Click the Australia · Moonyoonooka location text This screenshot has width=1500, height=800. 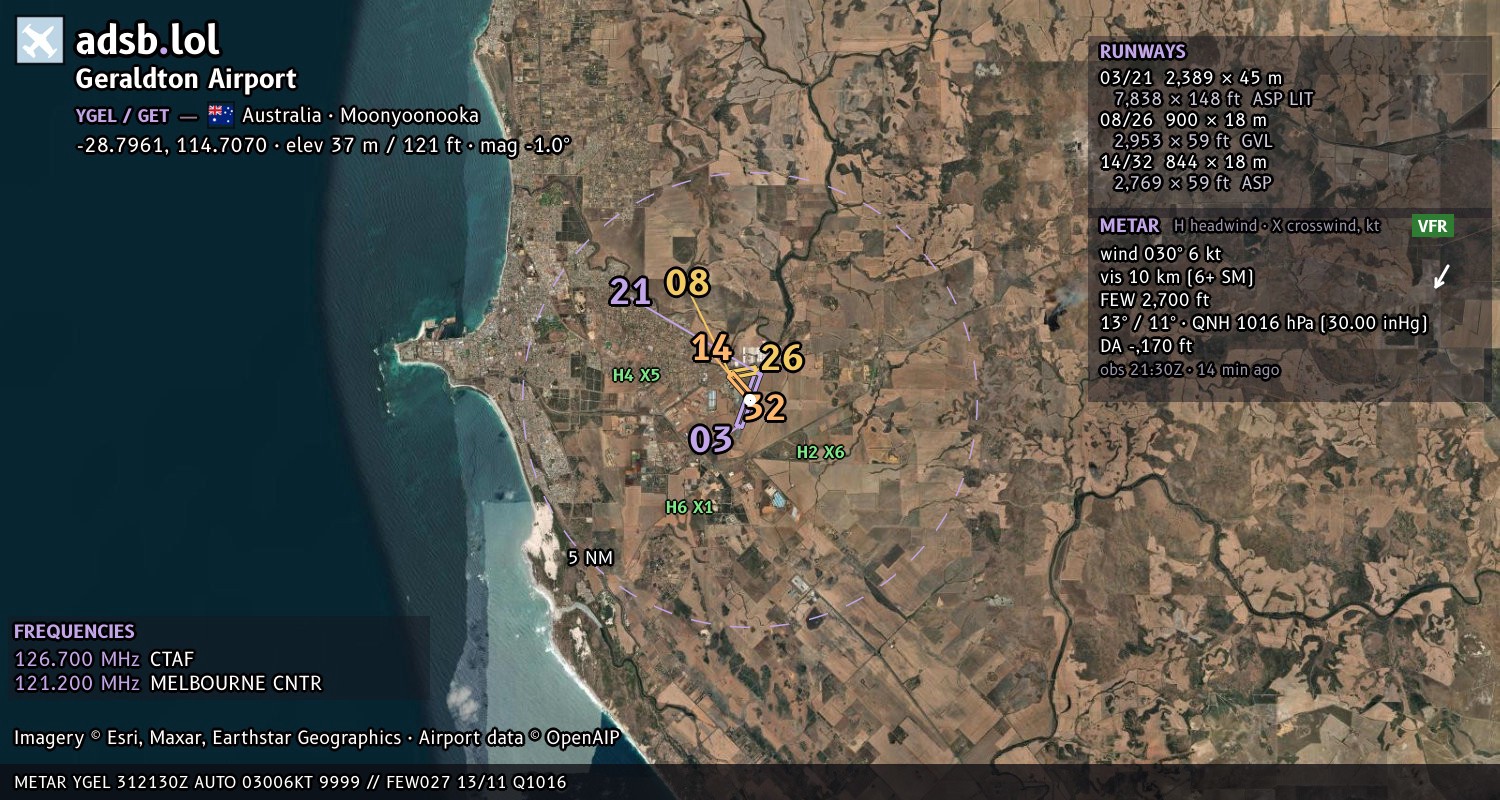(x=361, y=115)
